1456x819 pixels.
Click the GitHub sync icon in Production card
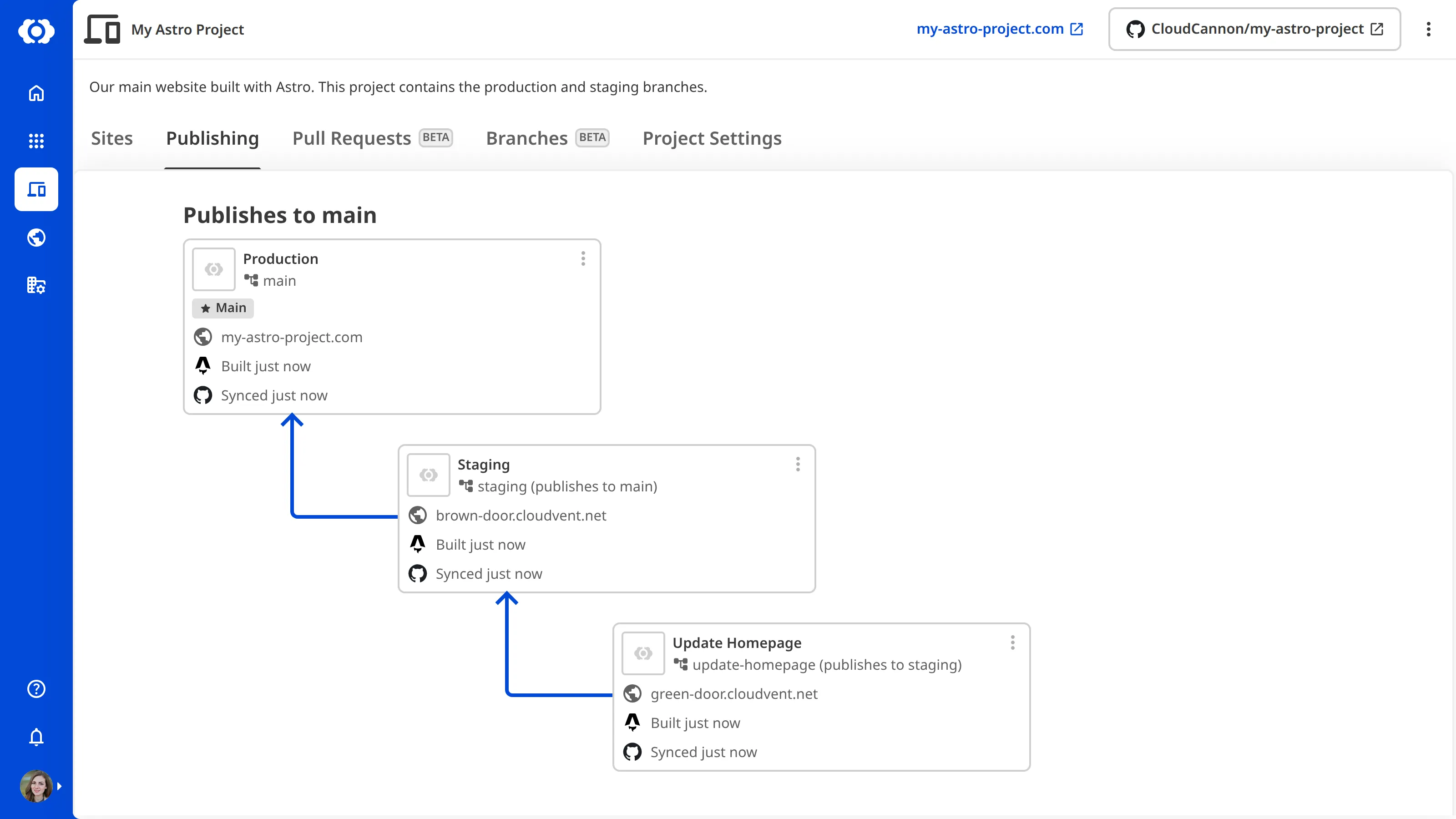203,396
